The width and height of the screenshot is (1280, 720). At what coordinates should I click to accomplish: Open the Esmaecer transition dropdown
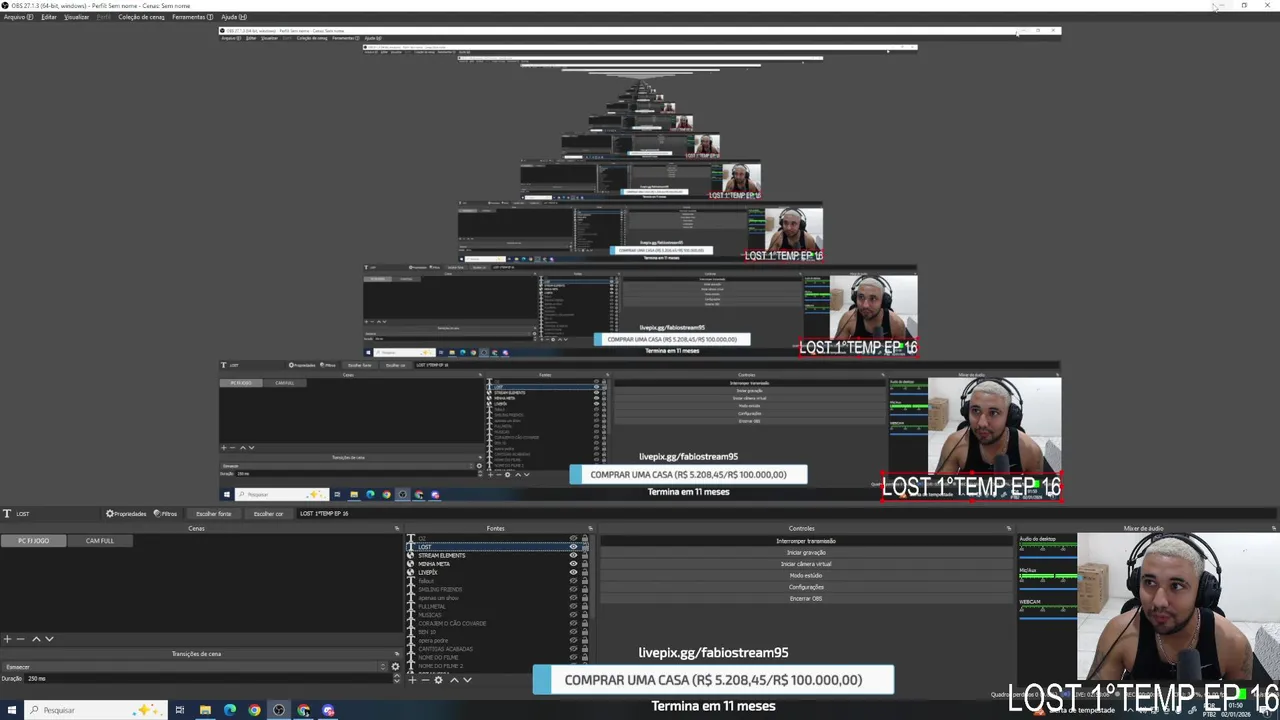194,666
